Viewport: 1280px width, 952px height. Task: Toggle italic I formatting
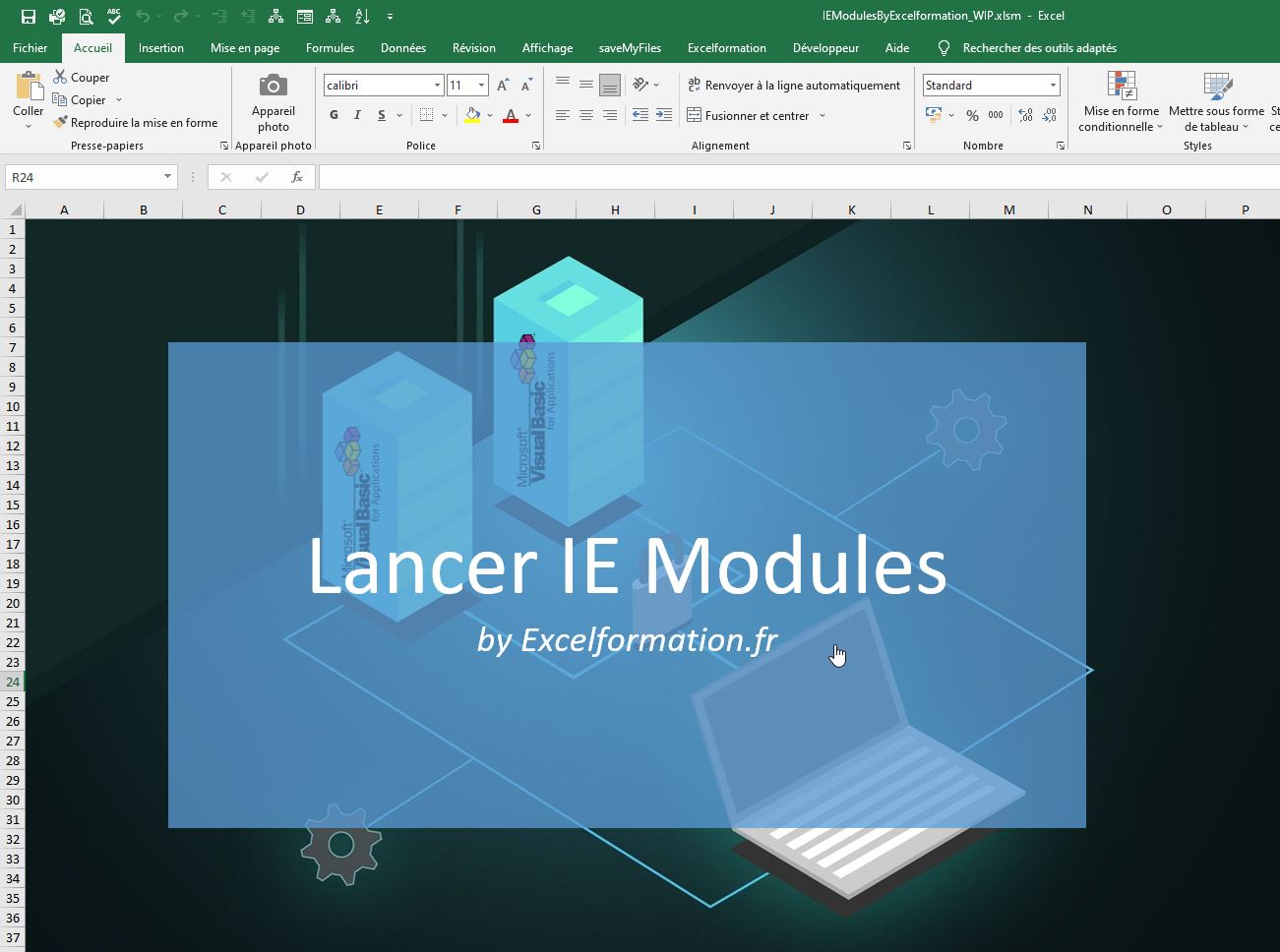(x=358, y=115)
